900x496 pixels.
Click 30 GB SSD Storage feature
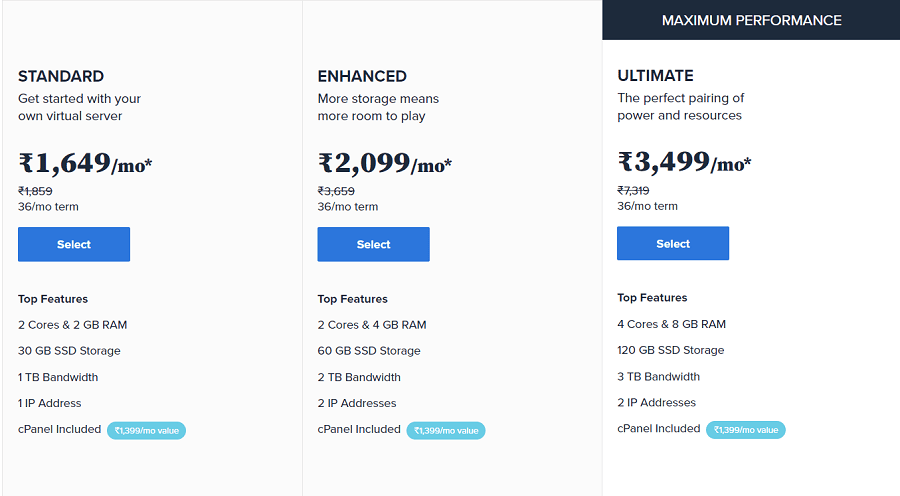[69, 351]
